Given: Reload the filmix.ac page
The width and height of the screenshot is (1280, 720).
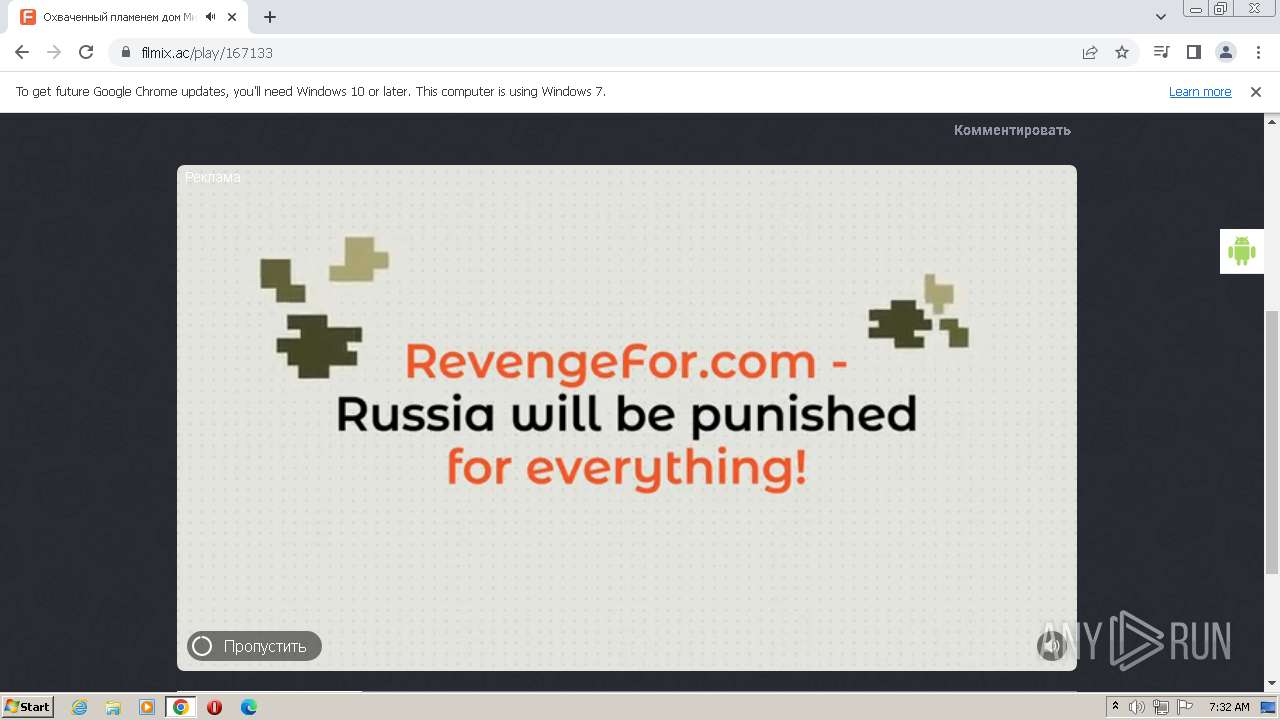Looking at the screenshot, I should [86, 52].
